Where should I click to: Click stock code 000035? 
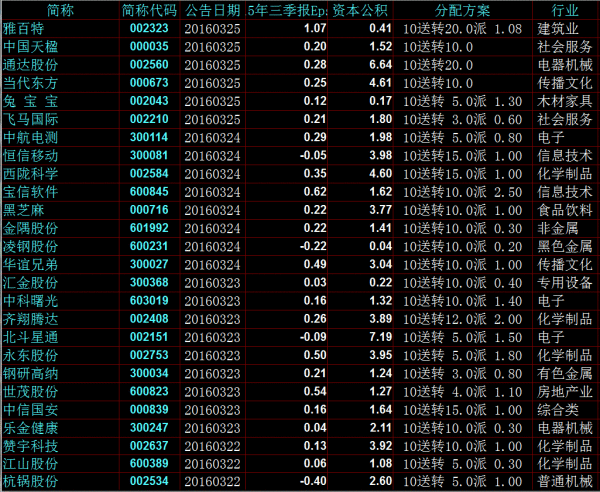tap(149, 47)
